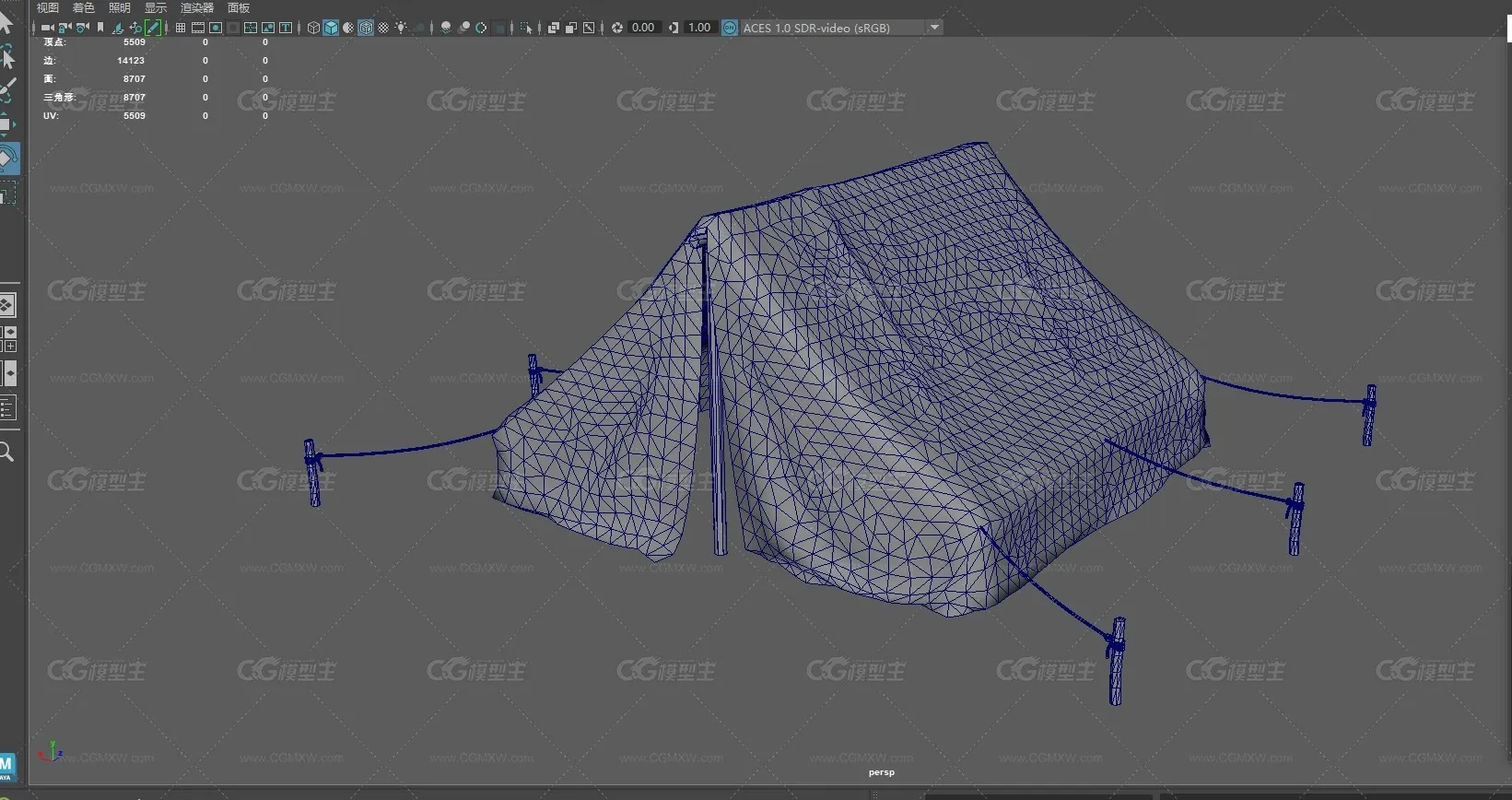
Task: Click the Isolate Select icon
Action: [525, 28]
